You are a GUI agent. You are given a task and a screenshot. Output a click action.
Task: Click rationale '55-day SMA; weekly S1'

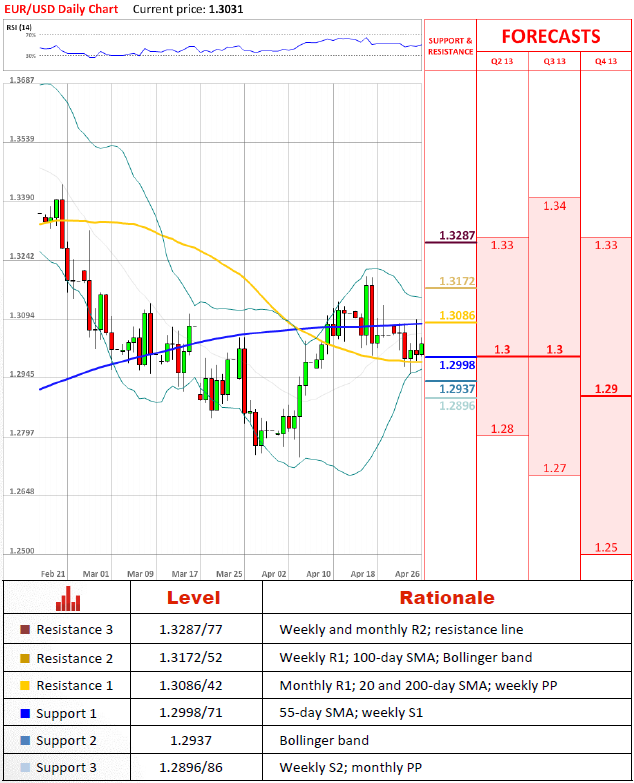[351, 713]
